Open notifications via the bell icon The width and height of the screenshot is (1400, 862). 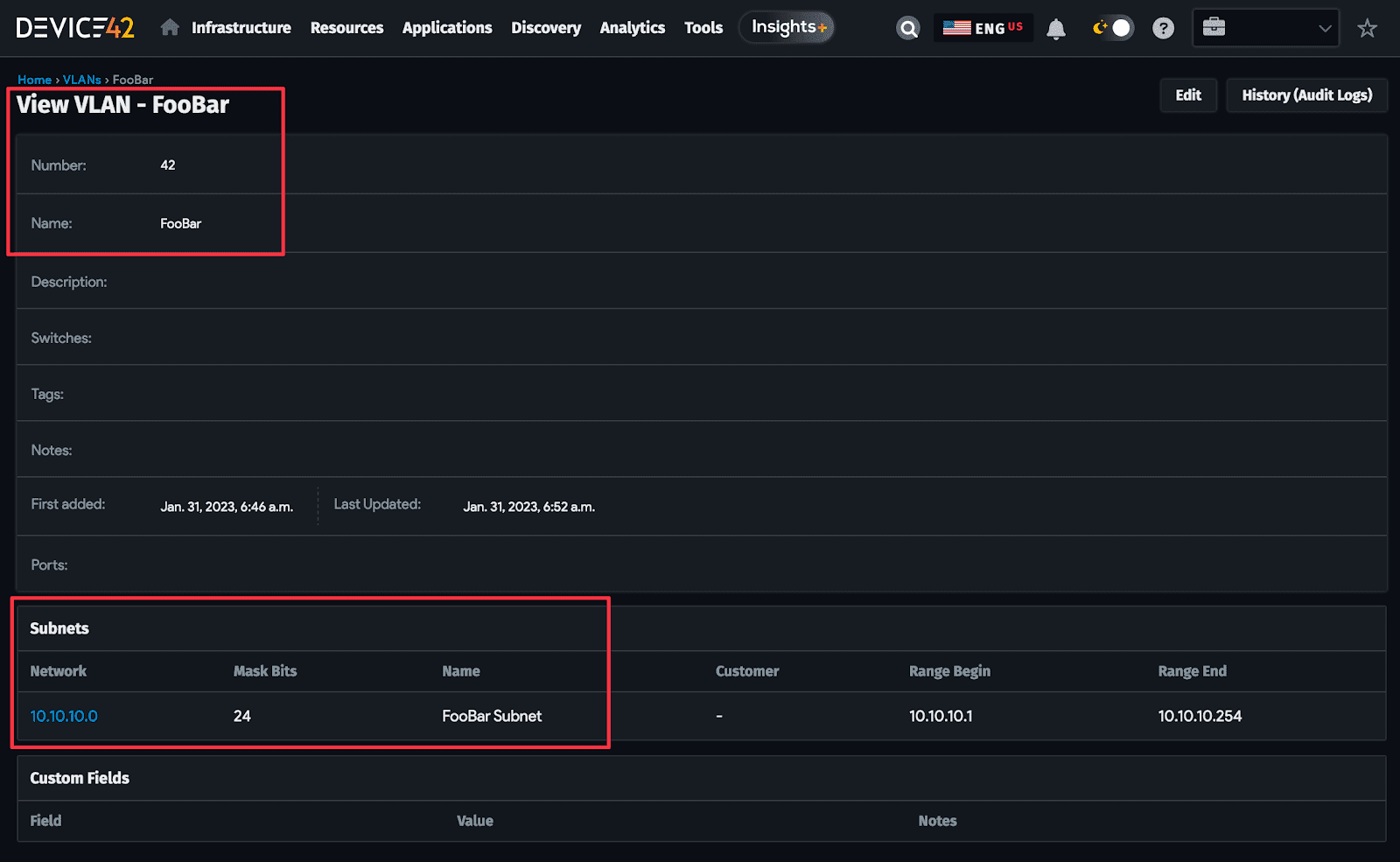tap(1055, 27)
